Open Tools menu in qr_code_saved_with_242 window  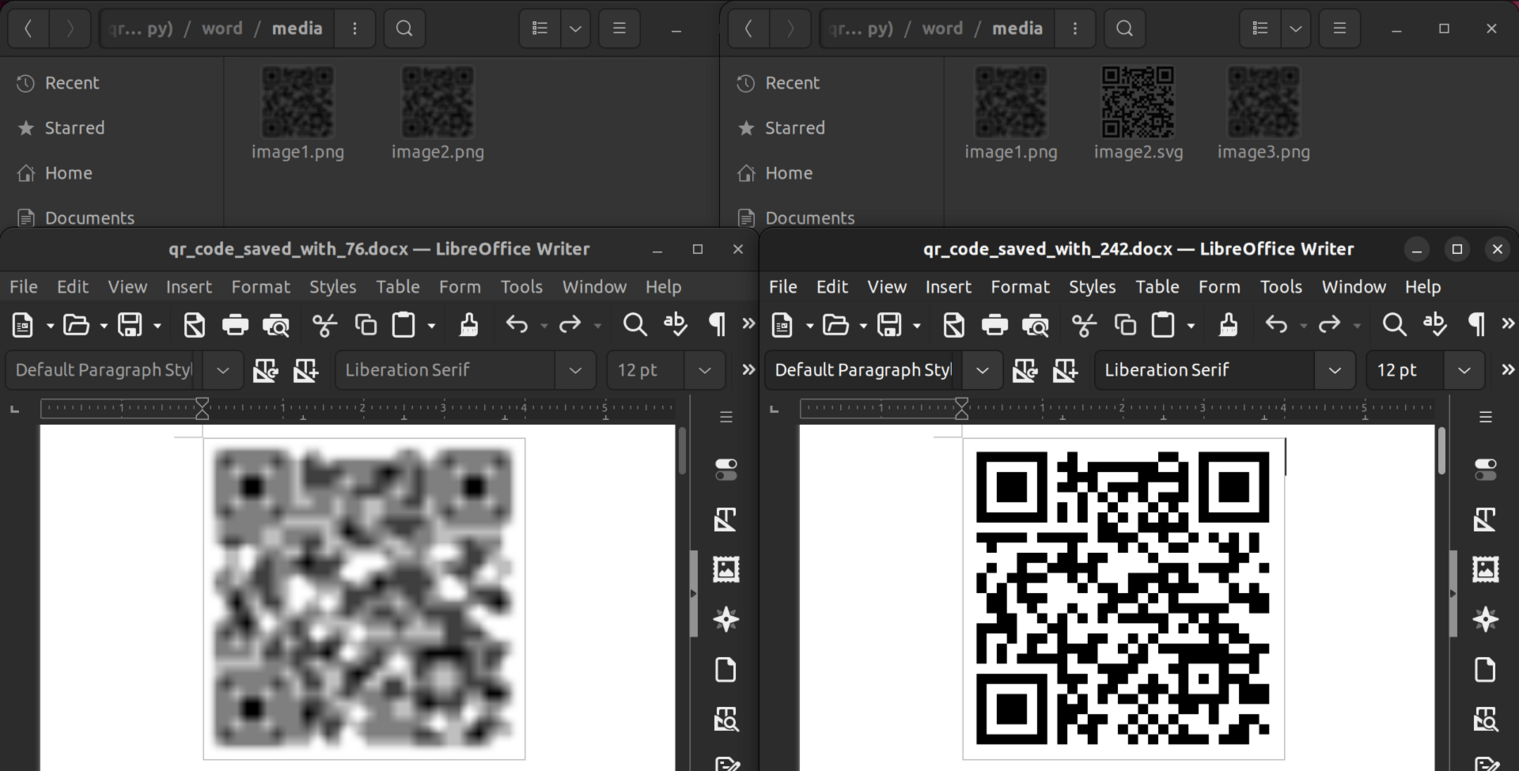[1280, 287]
